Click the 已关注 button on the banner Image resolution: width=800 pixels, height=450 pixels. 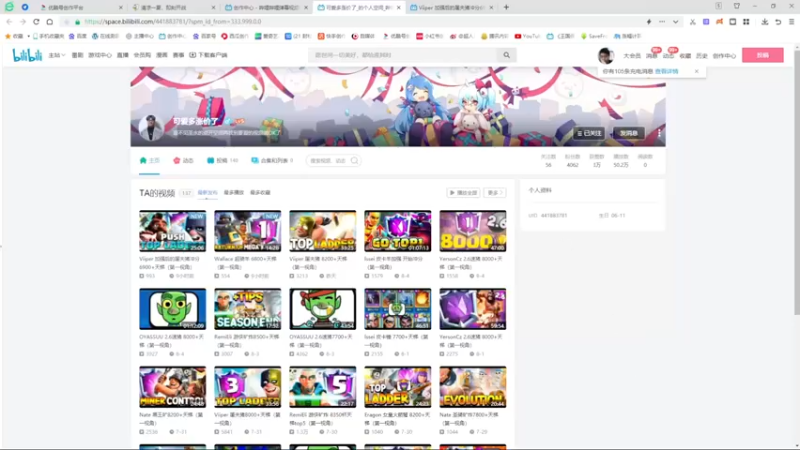(x=589, y=133)
